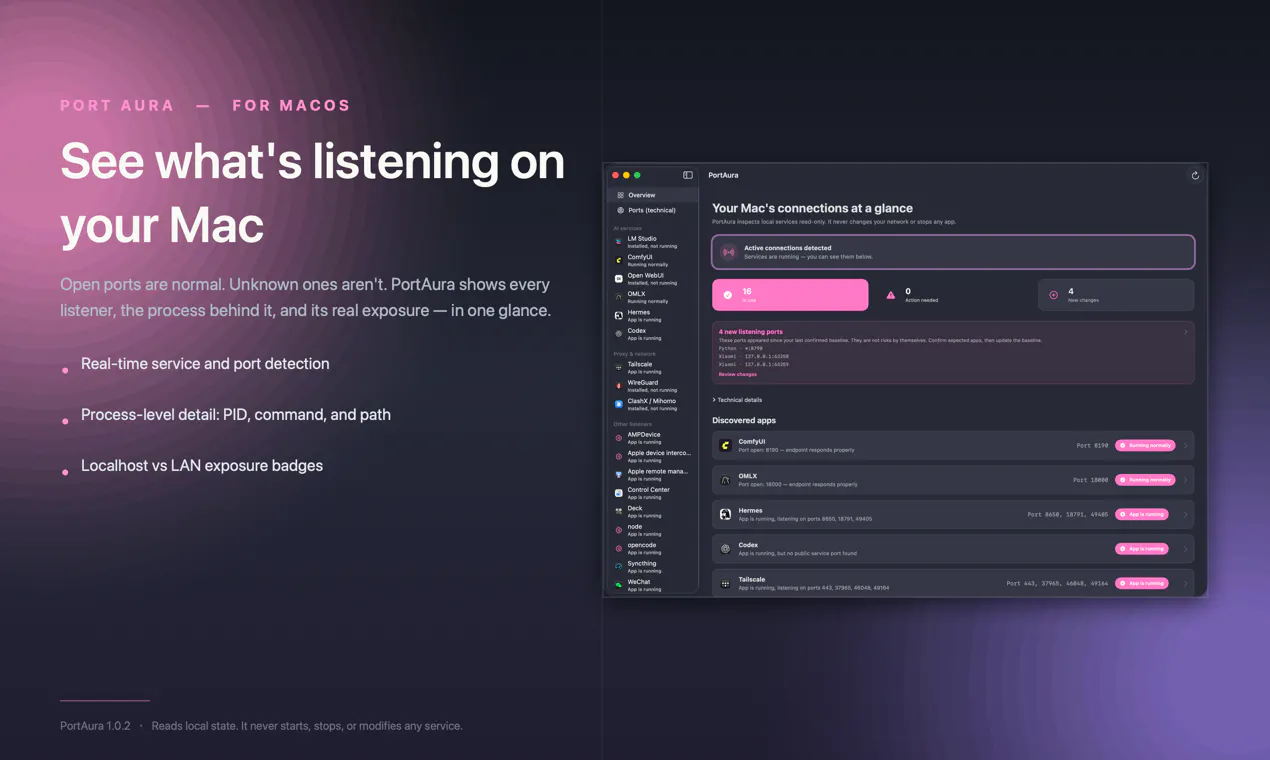Viewport: 1270px width, 760px height.
Task: Select ClashX / Mihomo in the sidebar
Action: coord(653,404)
